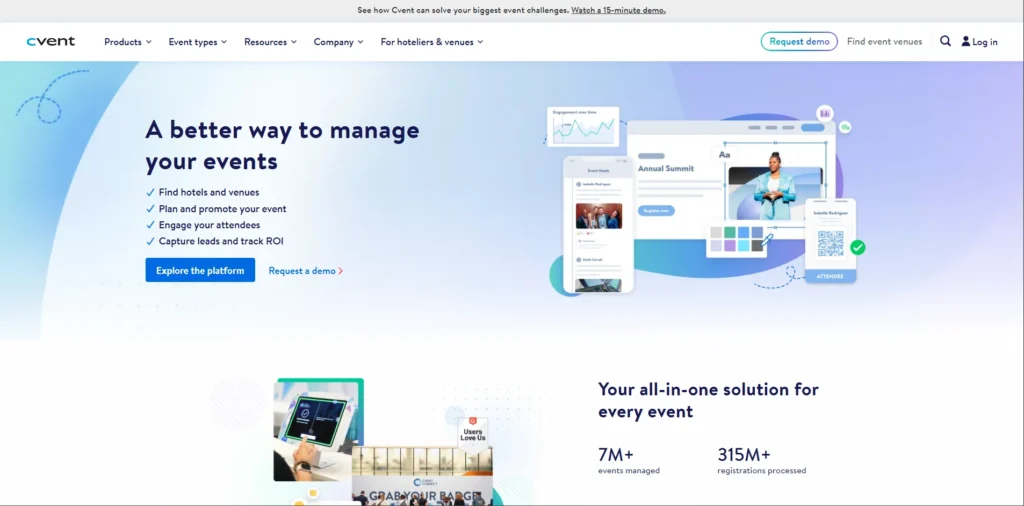This screenshot has width=1024, height=506.
Task: Click 'A better way to manage your events' heading
Action: pyautogui.click(x=282, y=145)
